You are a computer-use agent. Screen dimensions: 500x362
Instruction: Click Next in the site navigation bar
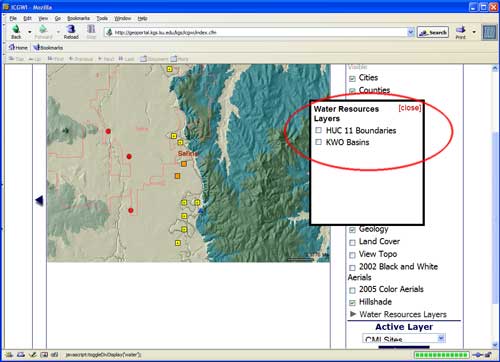[106, 59]
